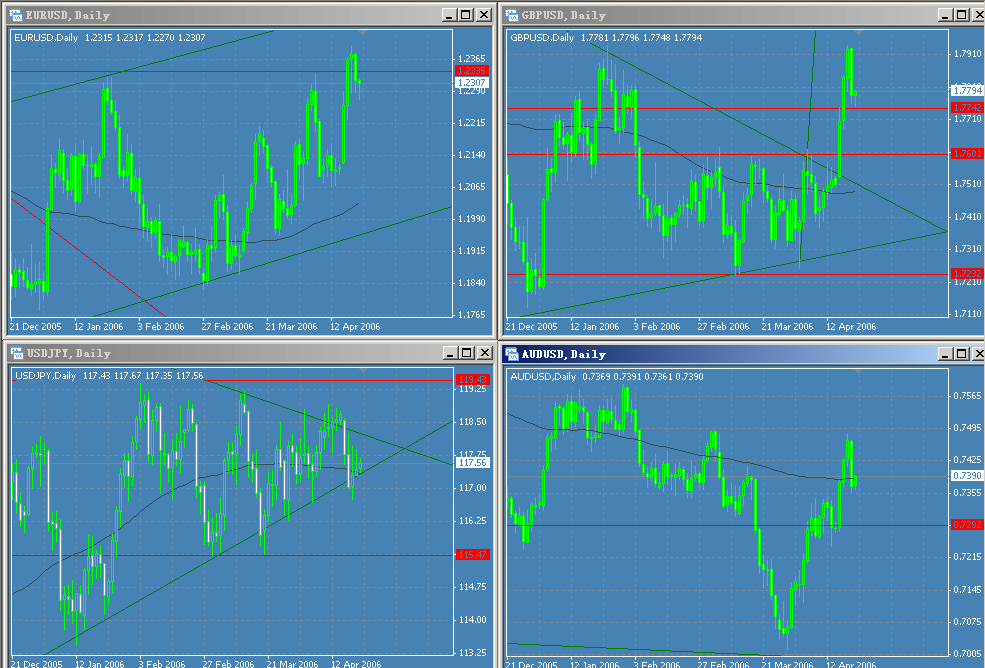Select the 27 Feb 2006 date on GBPUSD axis
The height and width of the screenshot is (668, 985).
723,327
